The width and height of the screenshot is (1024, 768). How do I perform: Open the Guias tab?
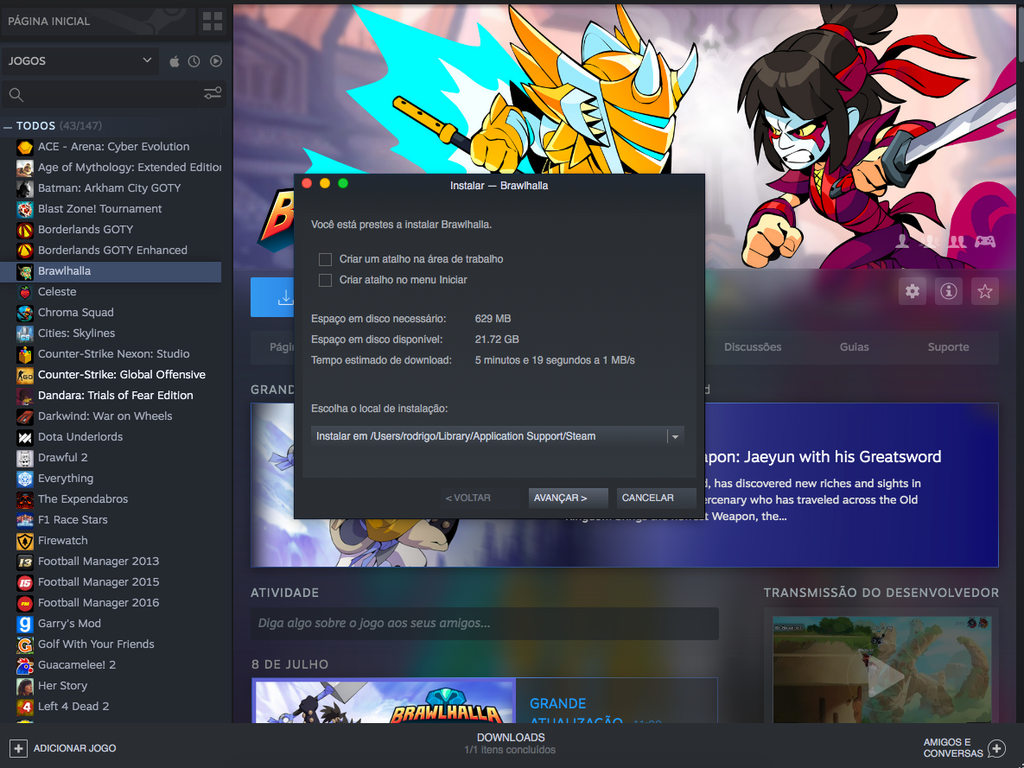click(854, 347)
